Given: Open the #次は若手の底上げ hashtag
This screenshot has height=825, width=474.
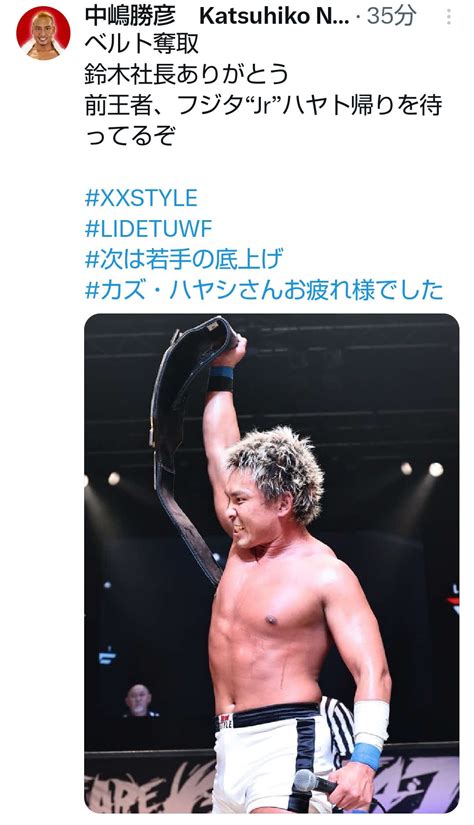Looking at the screenshot, I should tap(184, 259).
